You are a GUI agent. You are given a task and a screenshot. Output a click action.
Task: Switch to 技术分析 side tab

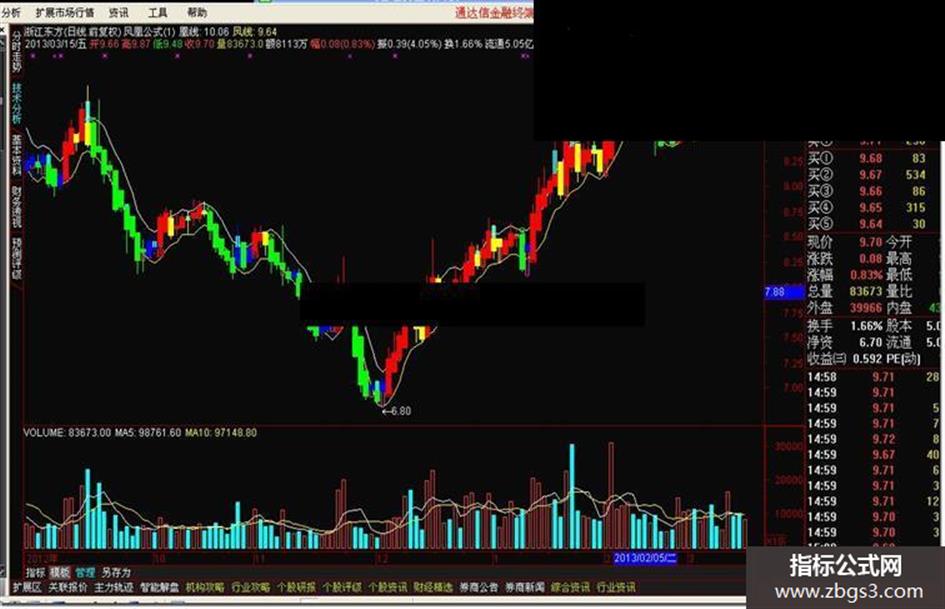coord(16,103)
